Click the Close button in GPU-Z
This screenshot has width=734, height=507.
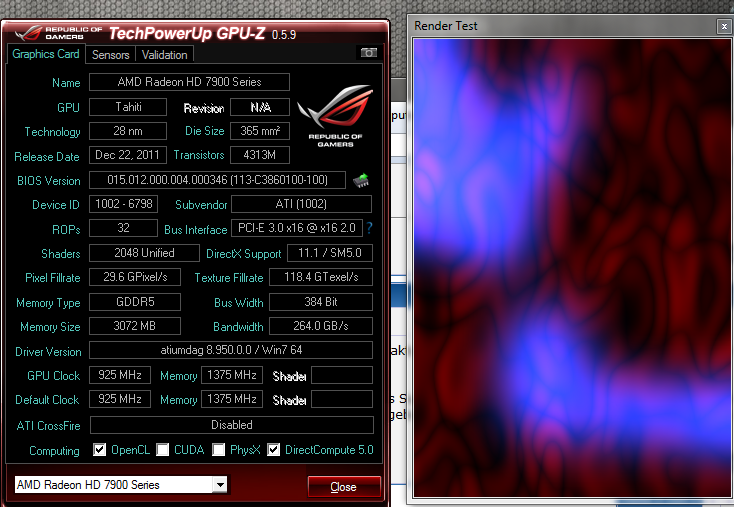point(344,487)
